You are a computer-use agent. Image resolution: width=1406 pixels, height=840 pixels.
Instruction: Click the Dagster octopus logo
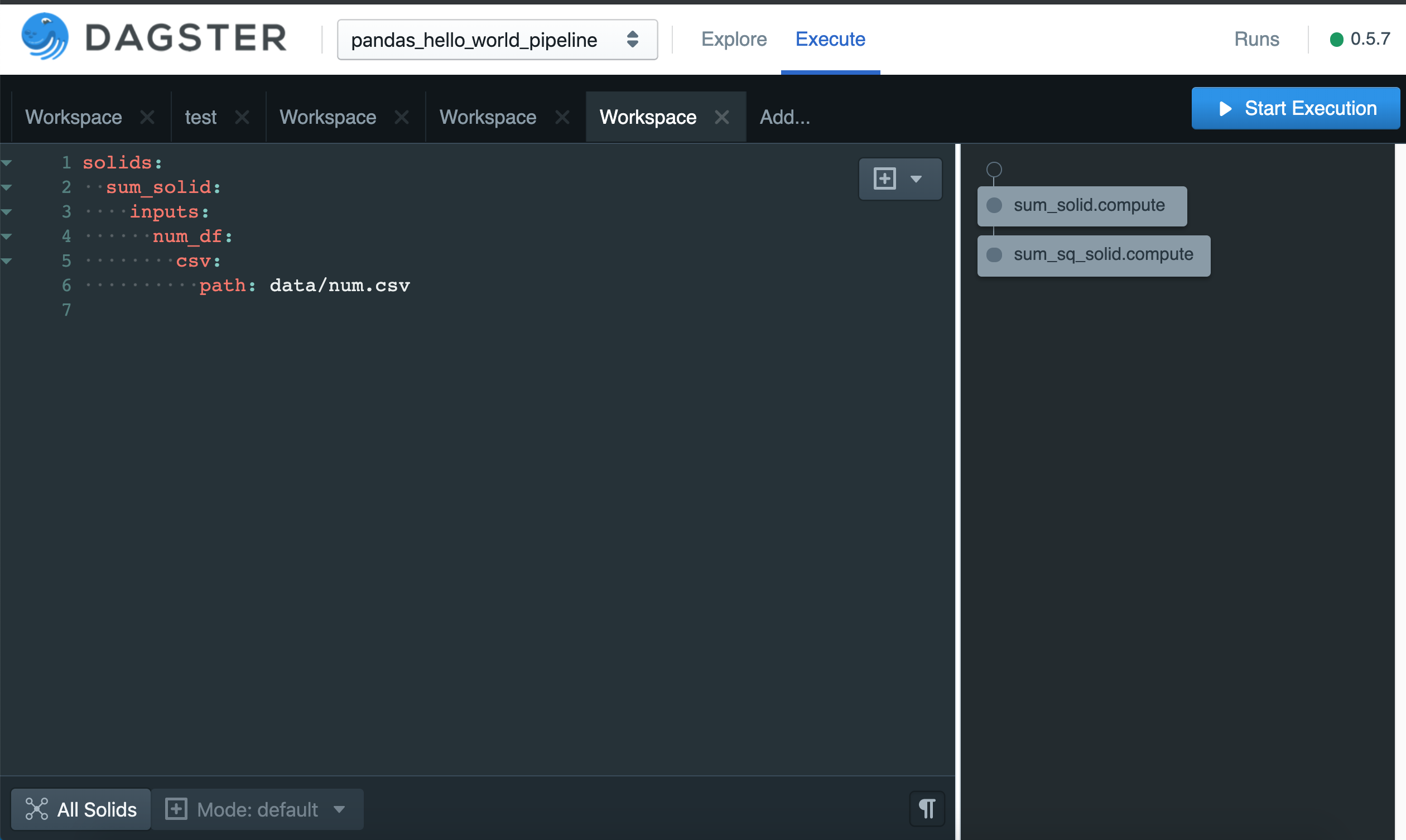pyautogui.click(x=45, y=37)
